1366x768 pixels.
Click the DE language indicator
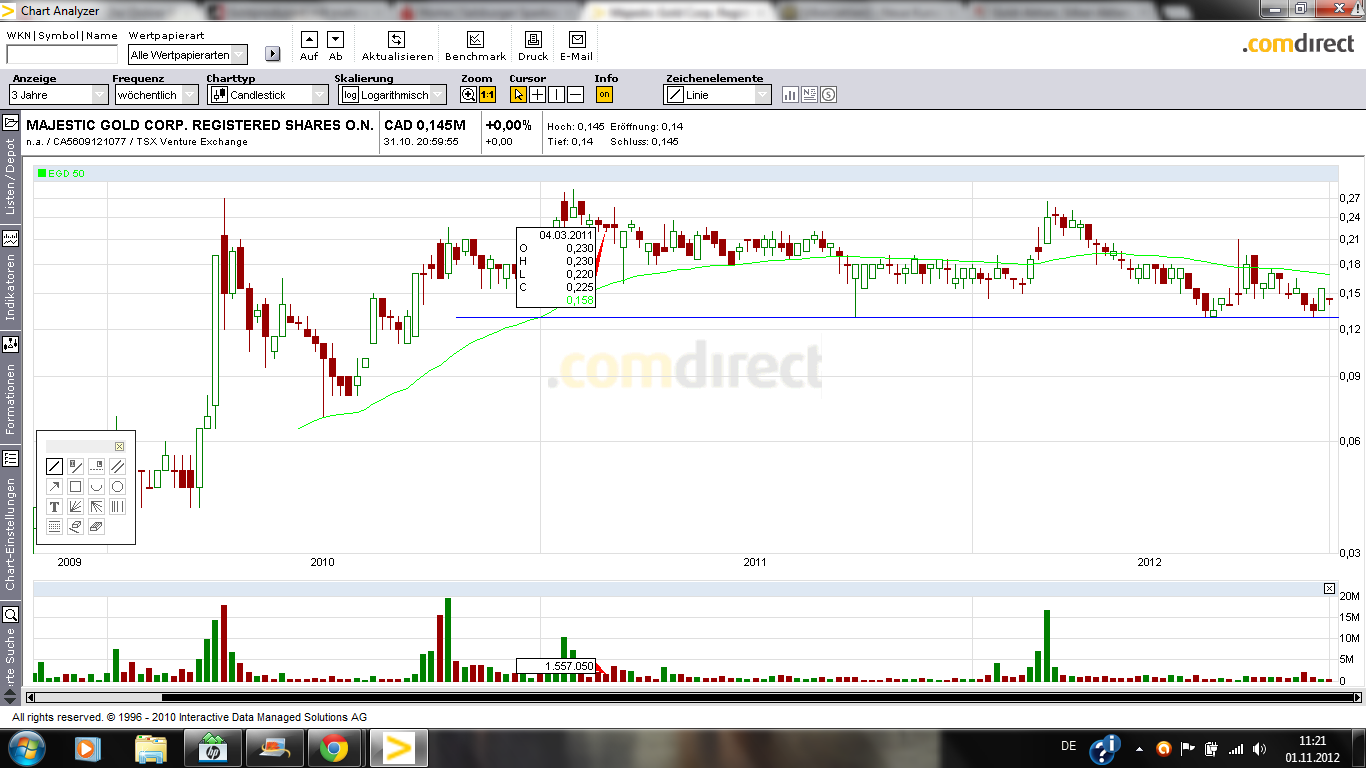(x=1069, y=746)
